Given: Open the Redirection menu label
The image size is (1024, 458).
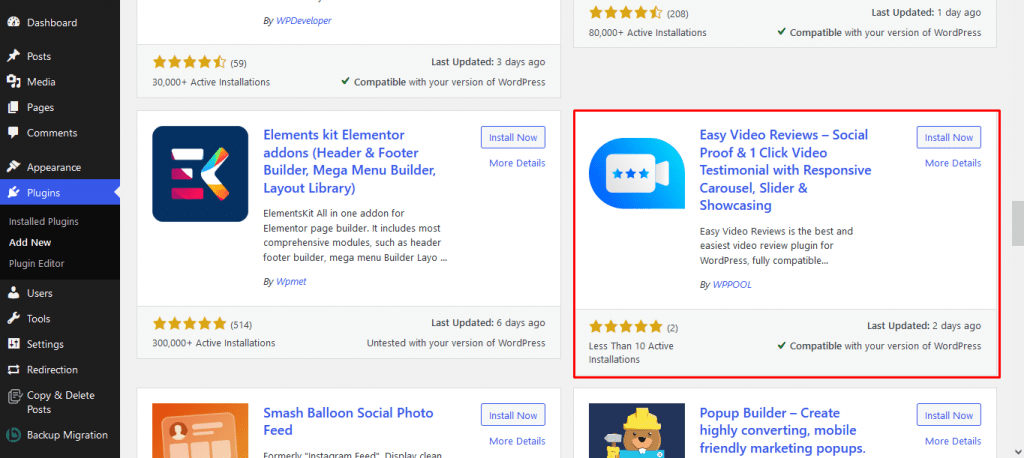Looking at the screenshot, I should tap(52, 370).
